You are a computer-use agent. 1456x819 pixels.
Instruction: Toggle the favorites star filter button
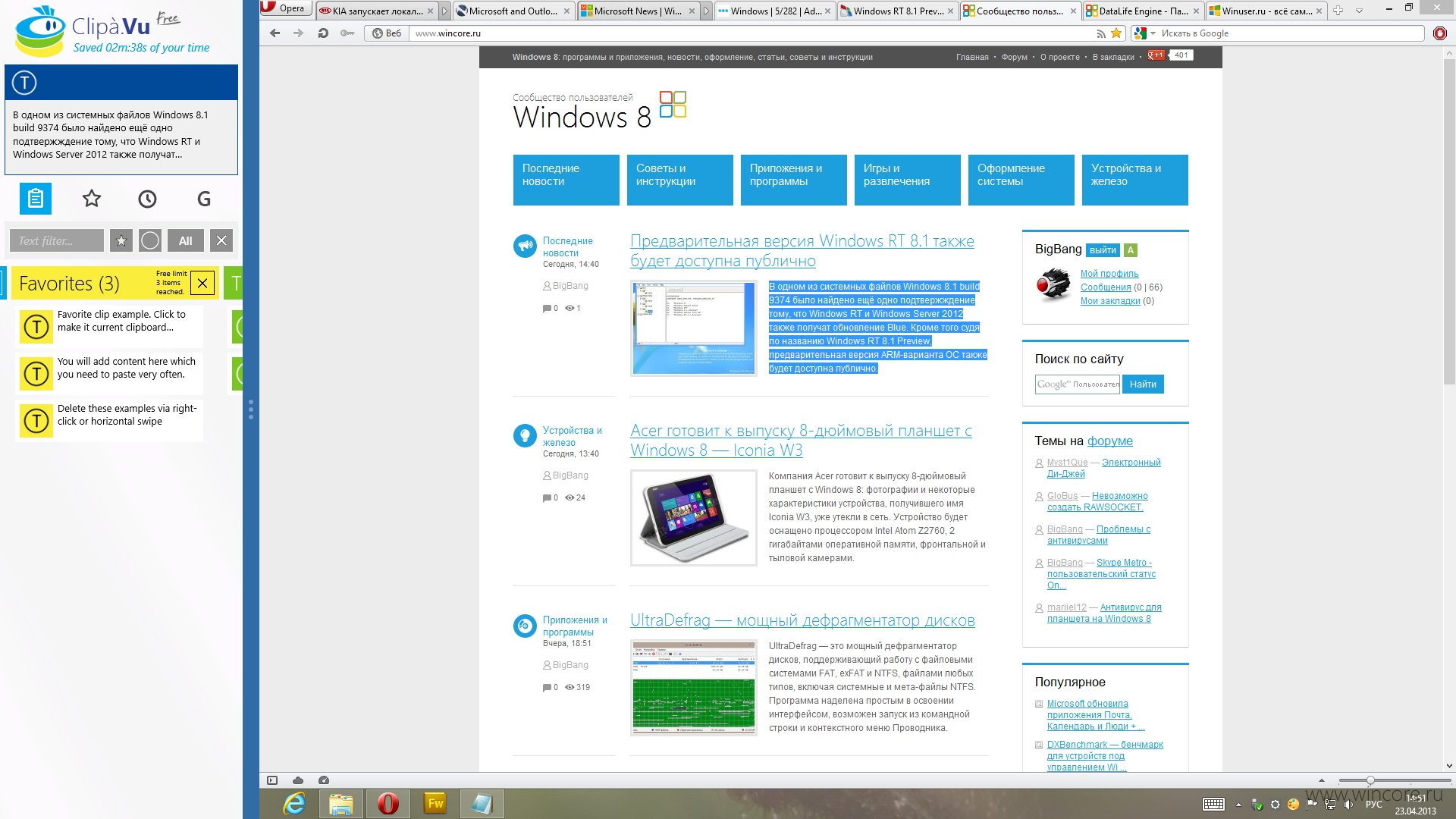coord(121,240)
